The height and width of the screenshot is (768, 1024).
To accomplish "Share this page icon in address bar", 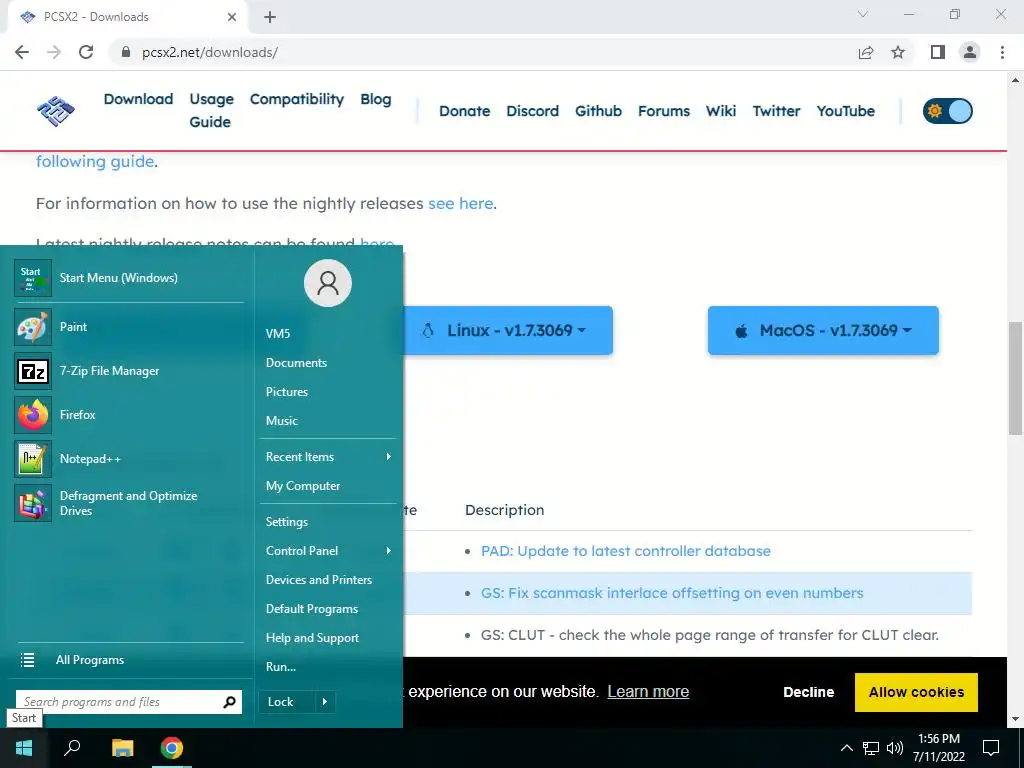I will (x=866, y=52).
